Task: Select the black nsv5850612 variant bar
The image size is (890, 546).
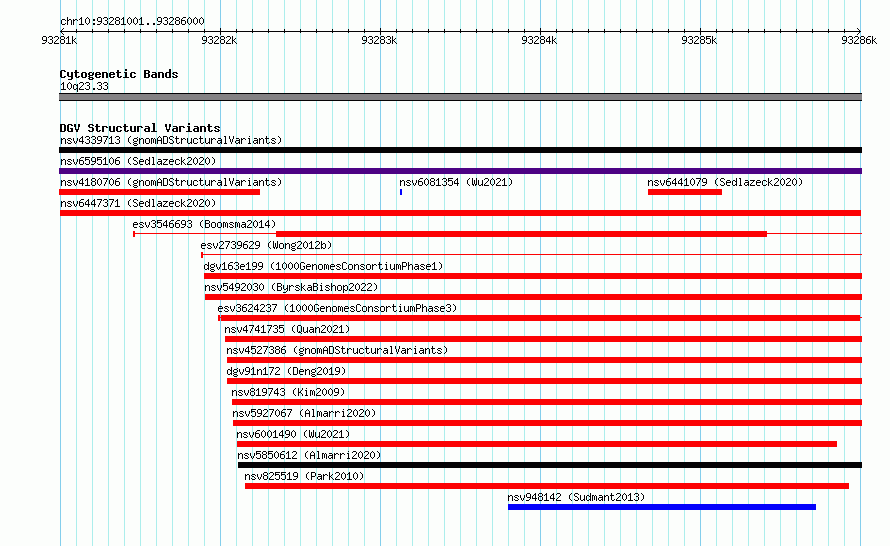Action: pos(550,465)
